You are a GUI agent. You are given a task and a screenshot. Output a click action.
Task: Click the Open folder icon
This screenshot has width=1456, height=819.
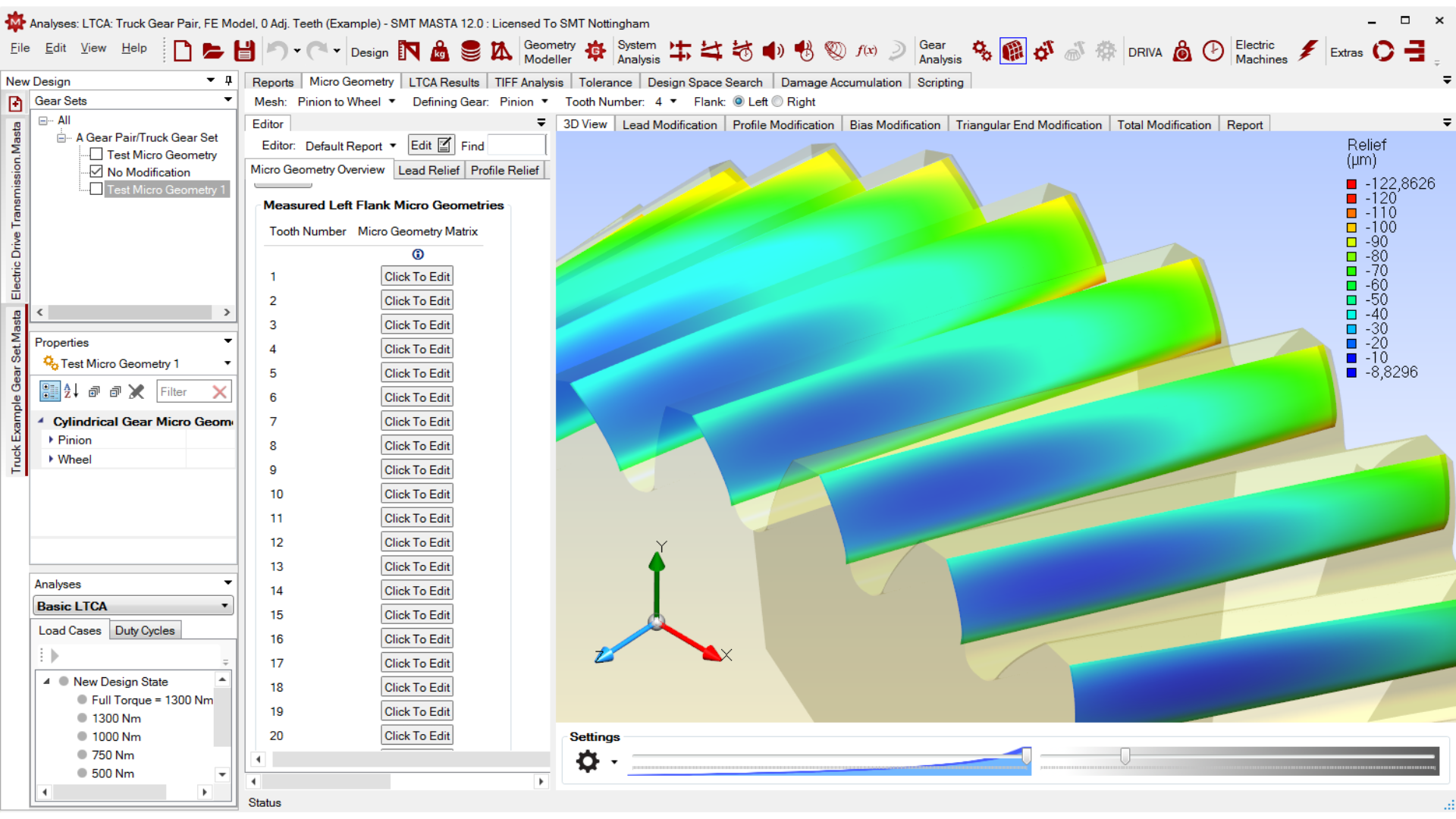213,52
